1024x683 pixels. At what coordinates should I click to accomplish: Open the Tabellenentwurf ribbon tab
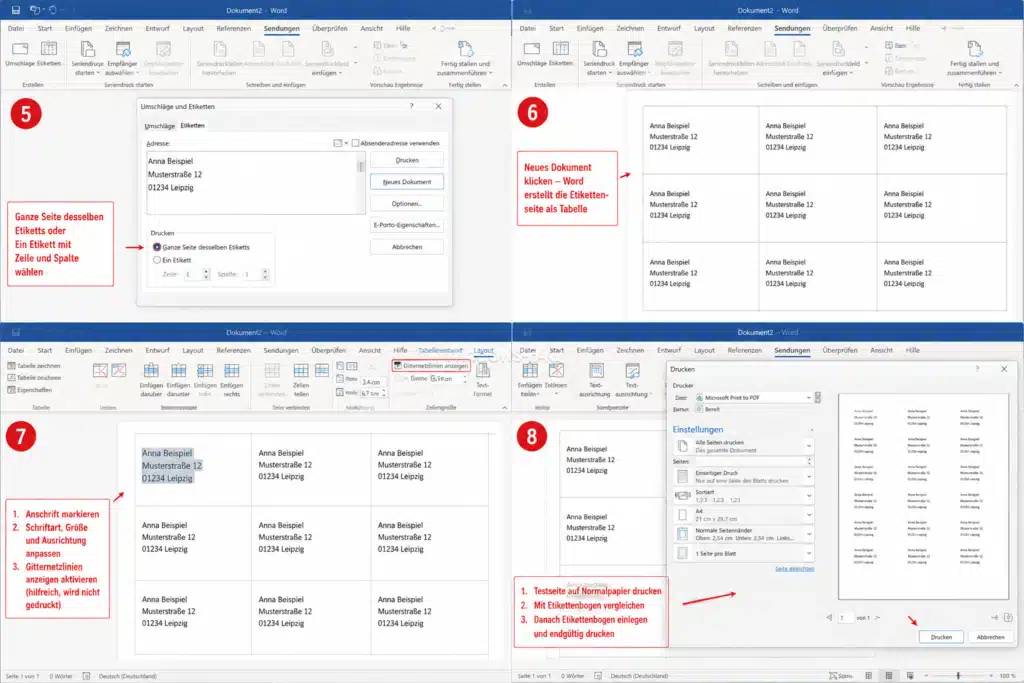pyautogui.click(x=440, y=351)
